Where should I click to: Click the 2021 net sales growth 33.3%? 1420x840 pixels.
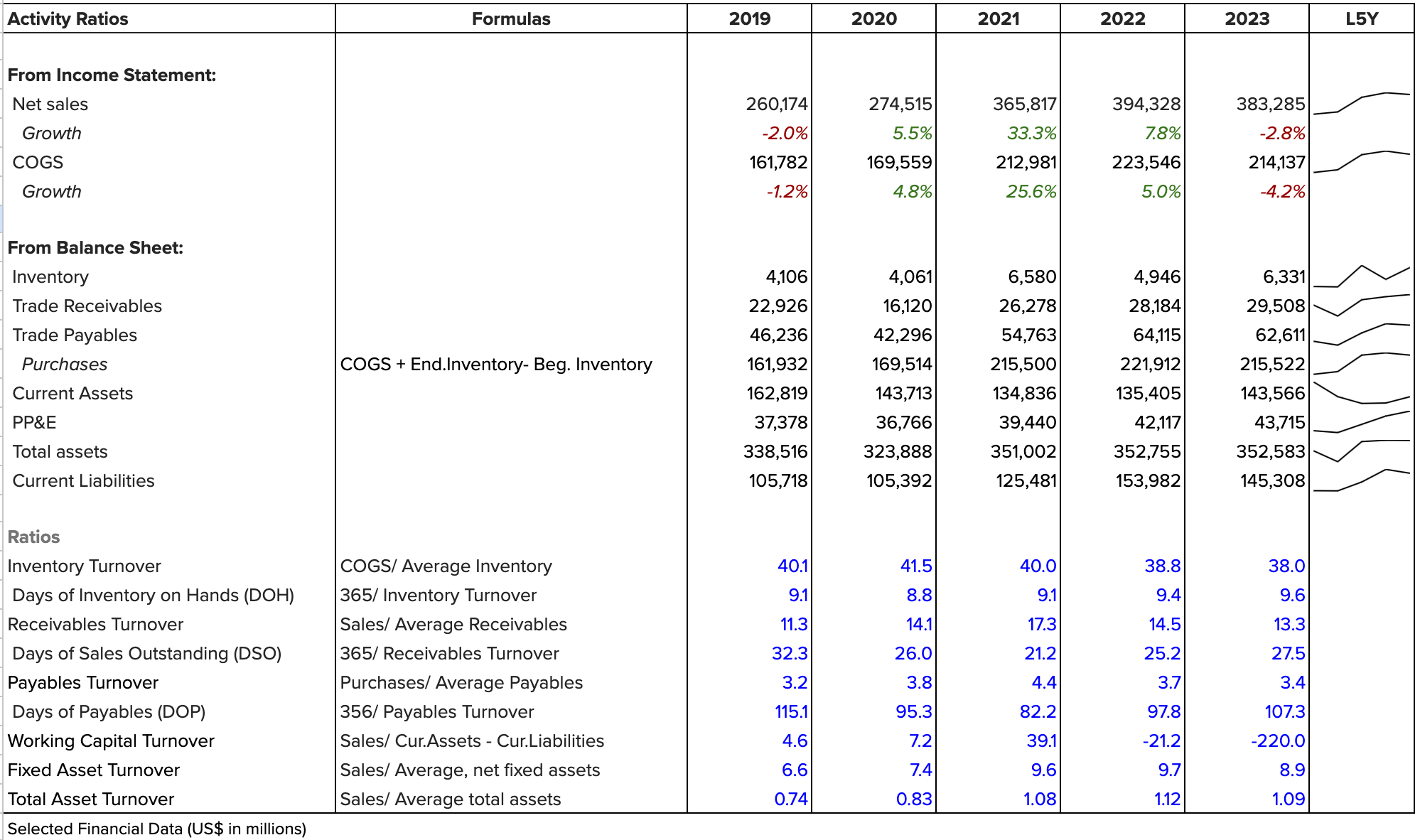1031,134
